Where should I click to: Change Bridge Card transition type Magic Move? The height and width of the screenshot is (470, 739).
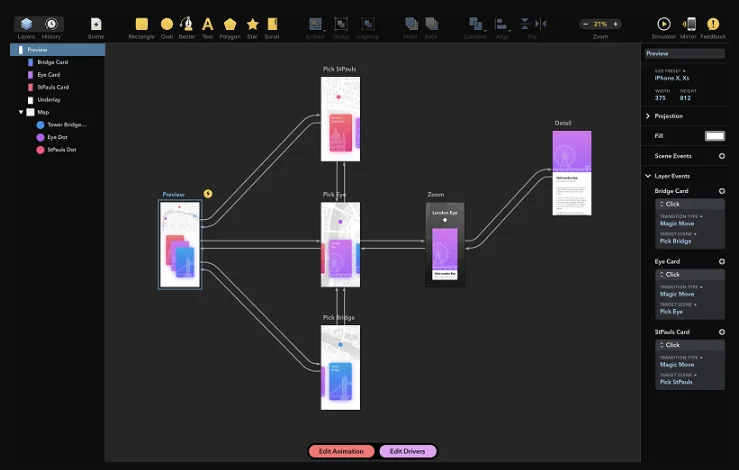point(677,223)
